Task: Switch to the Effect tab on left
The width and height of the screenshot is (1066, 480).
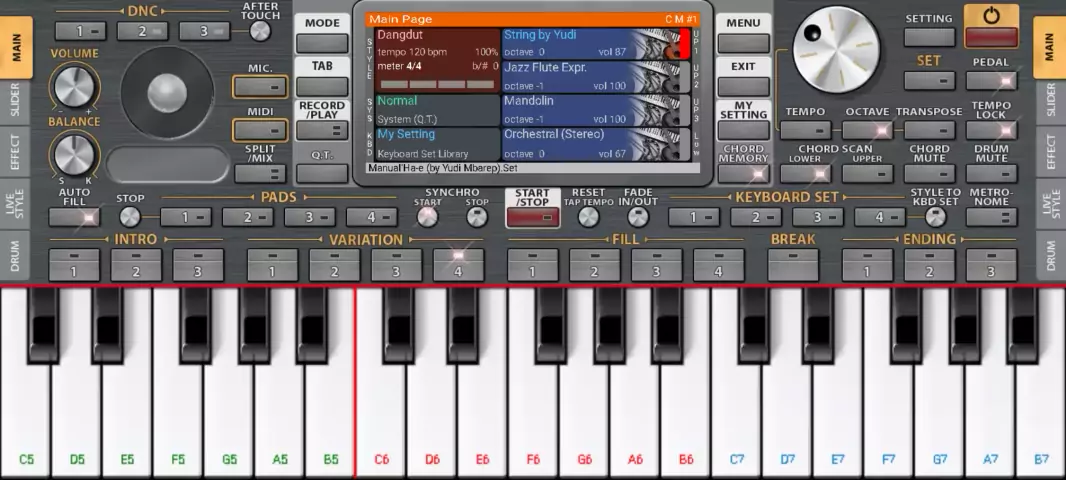Action: pos(15,153)
